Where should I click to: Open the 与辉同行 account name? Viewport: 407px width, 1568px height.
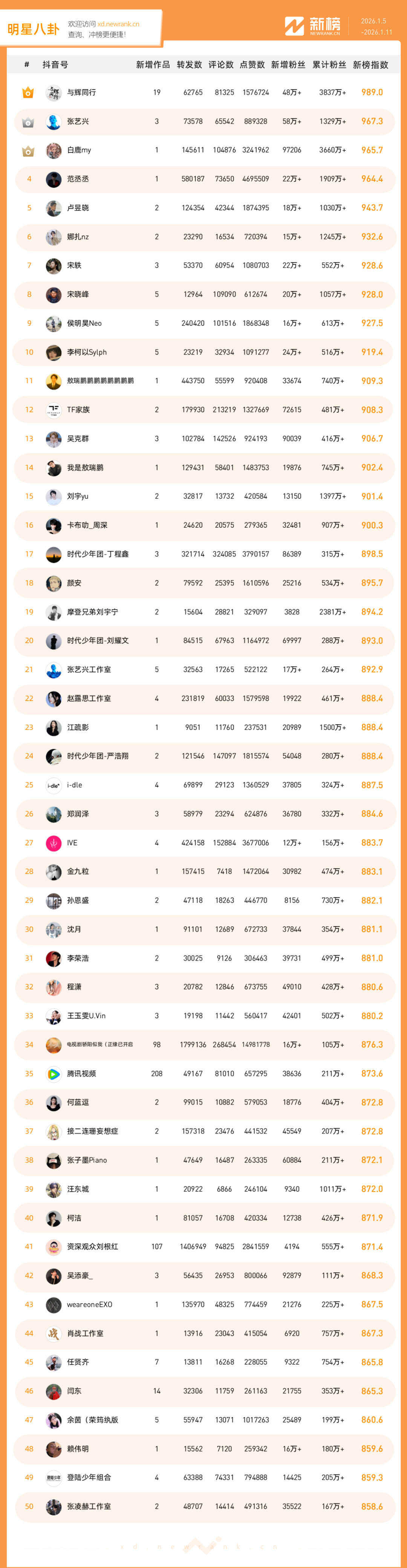pos(81,92)
